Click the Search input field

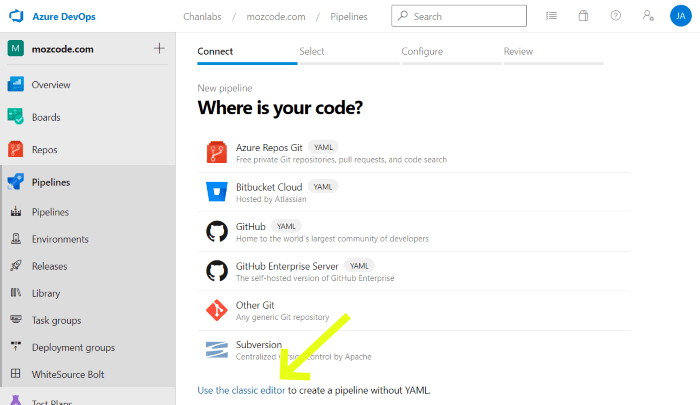point(468,16)
